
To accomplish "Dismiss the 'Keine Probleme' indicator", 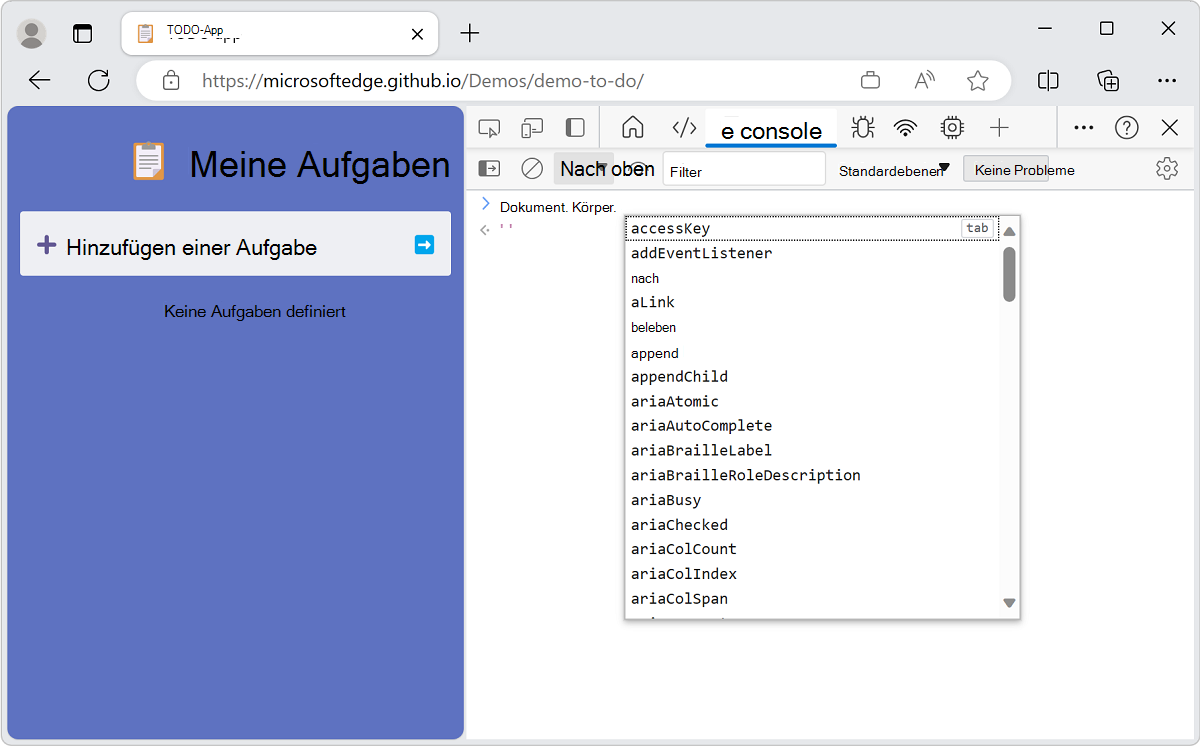I will [x=1007, y=168].
